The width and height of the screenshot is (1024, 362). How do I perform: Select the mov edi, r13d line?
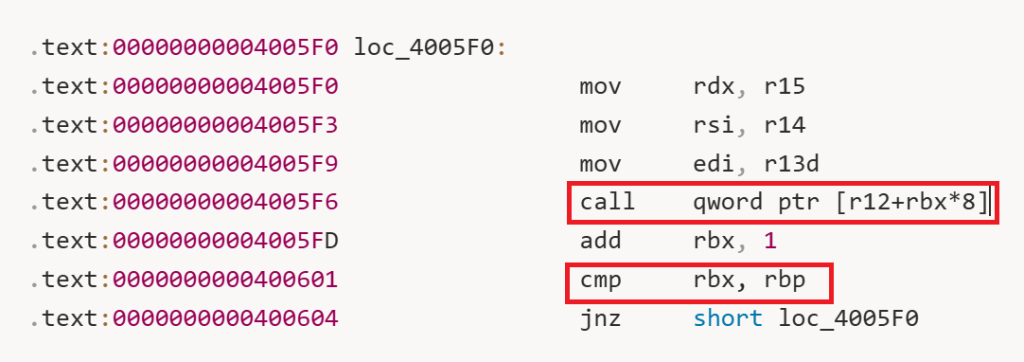point(699,164)
